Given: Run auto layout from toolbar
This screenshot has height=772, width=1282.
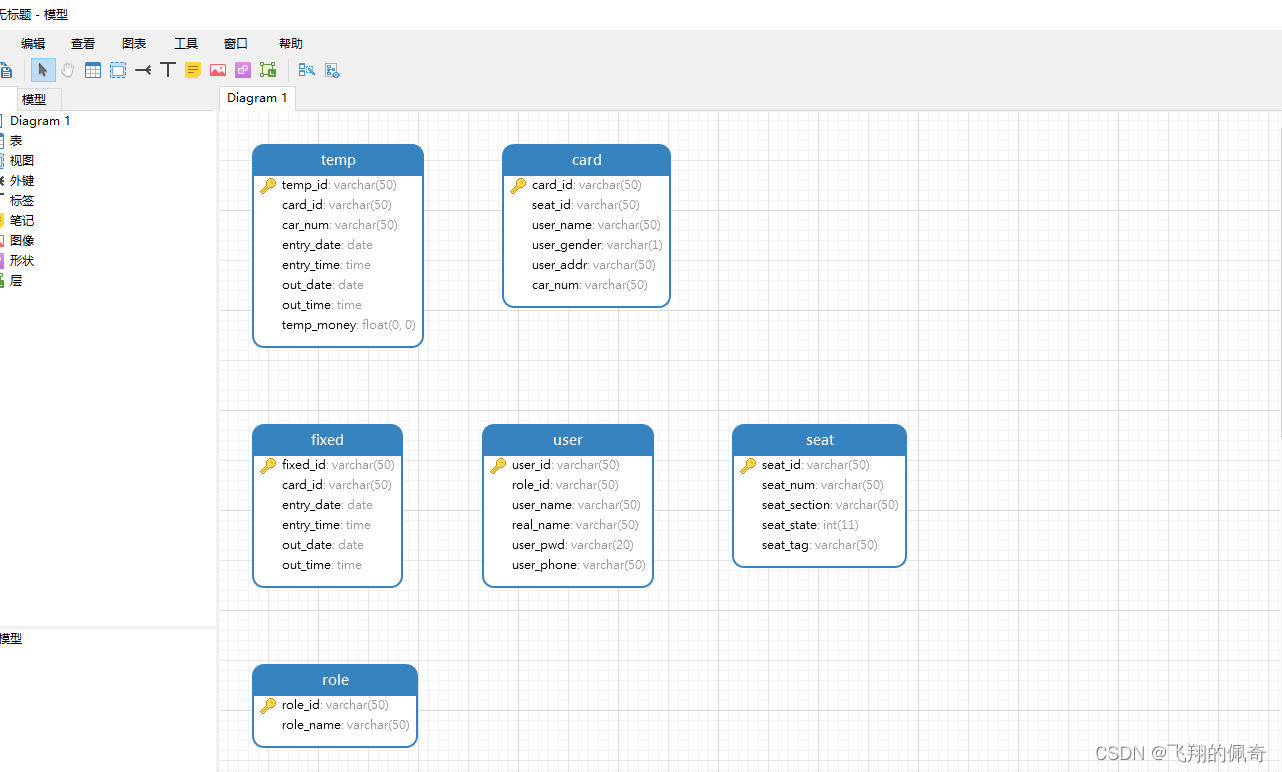Looking at the screenshot, I should (307, 70).
